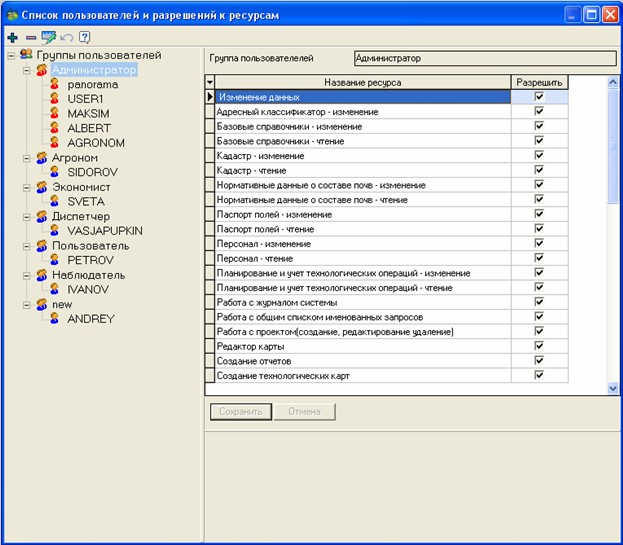Collapse the Экономист group node
The image size is (623, 545).
[26, 187]
